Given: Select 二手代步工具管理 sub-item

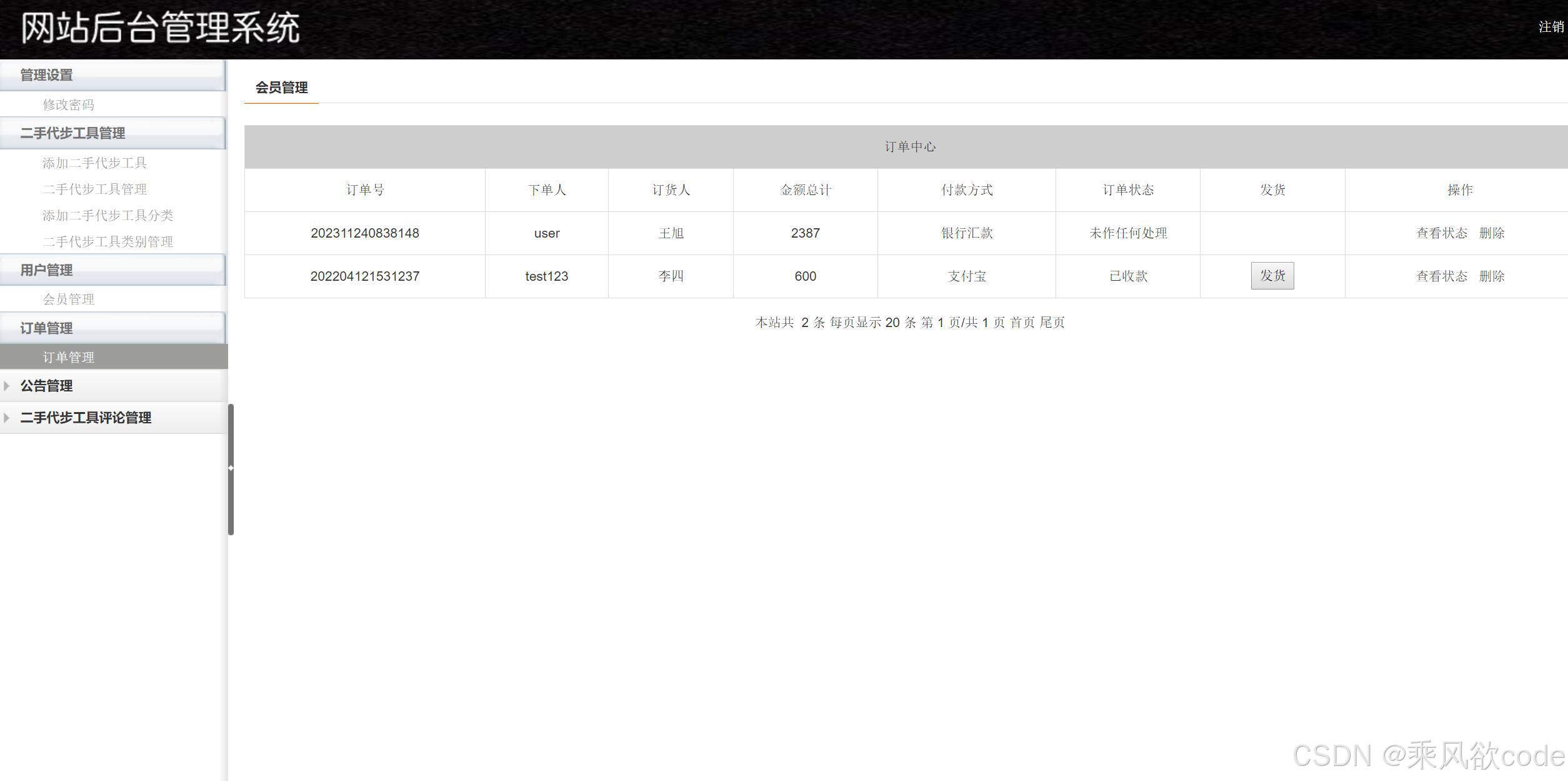Looking at the screenshot, I should click(94, 189).
